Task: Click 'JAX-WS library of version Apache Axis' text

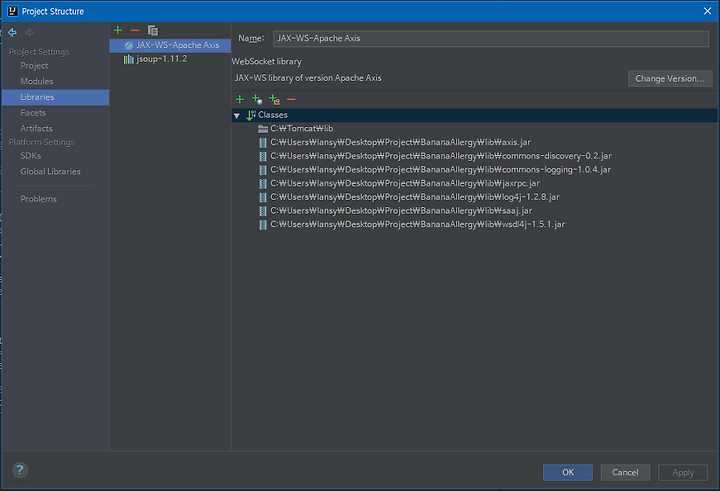Action: [308, 78]
